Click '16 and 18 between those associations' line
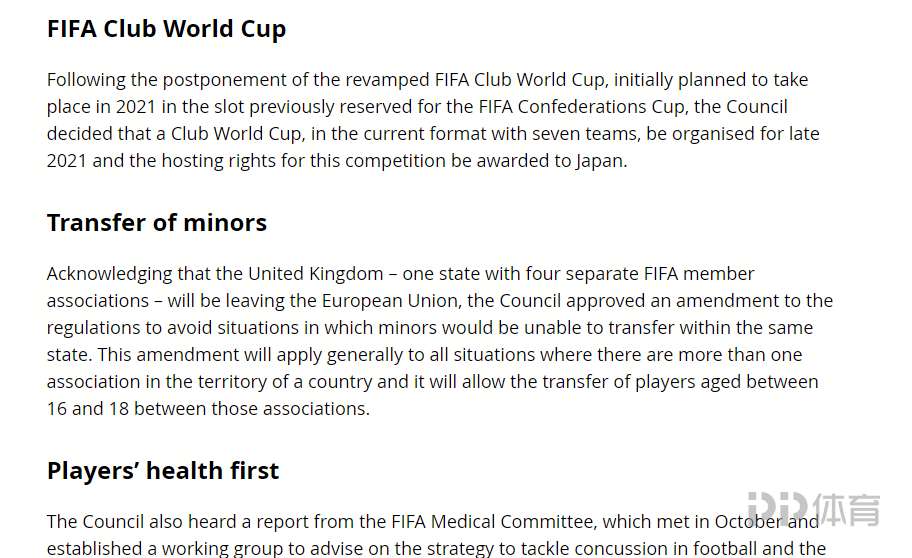912x558 pixels. (208, 409)
